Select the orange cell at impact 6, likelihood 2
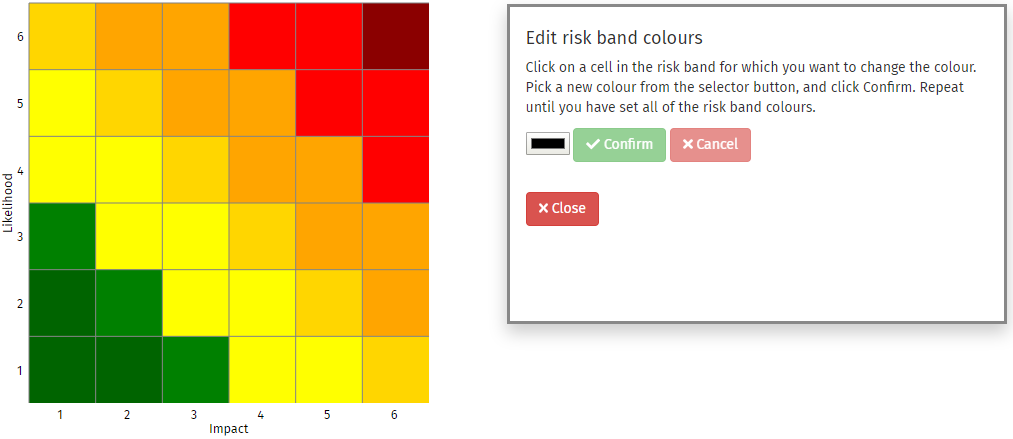Viewport: 1013px width, 439px height. tap(396, 303)
